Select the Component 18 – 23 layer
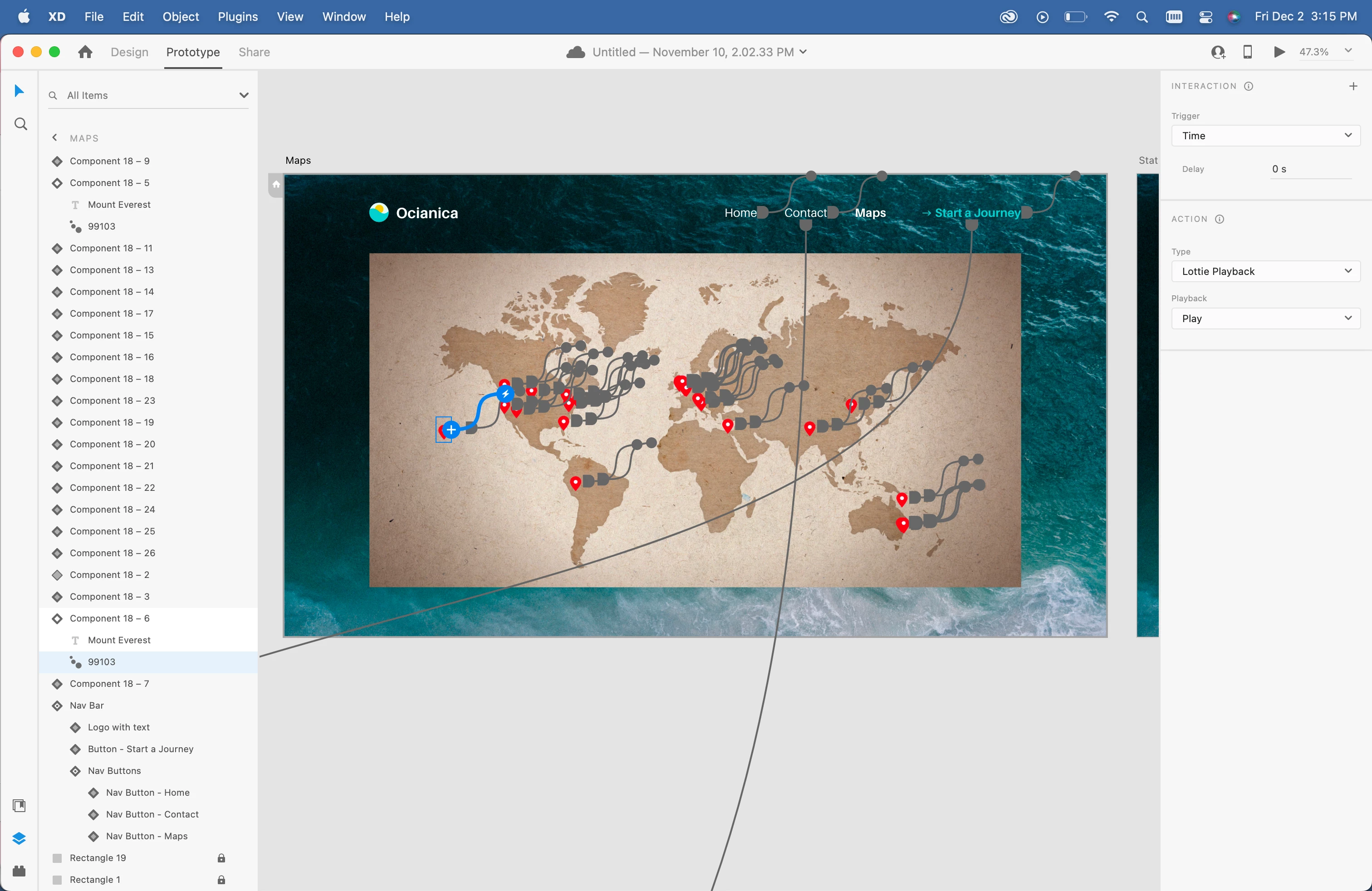This screenshot has height=891, width=1372. point(113,401)
